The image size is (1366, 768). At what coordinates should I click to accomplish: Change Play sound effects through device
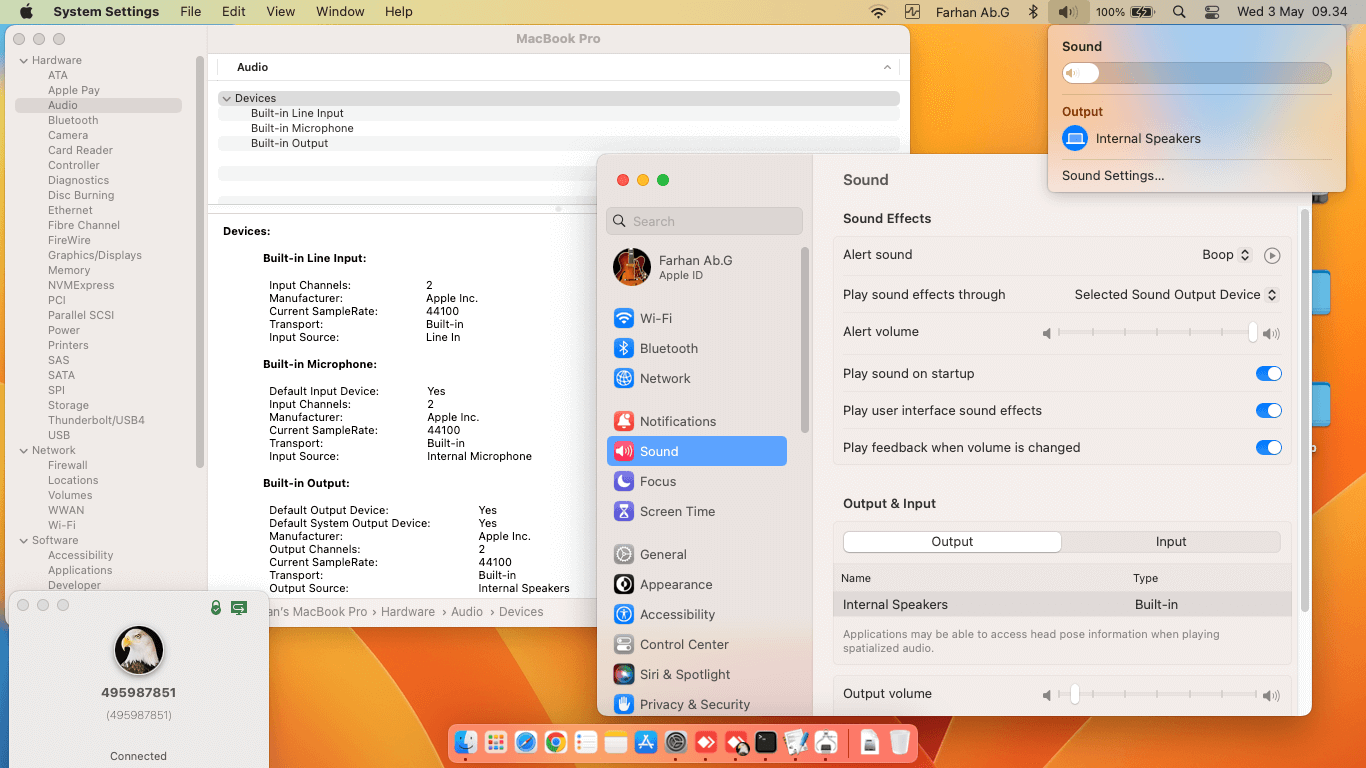1176,294
